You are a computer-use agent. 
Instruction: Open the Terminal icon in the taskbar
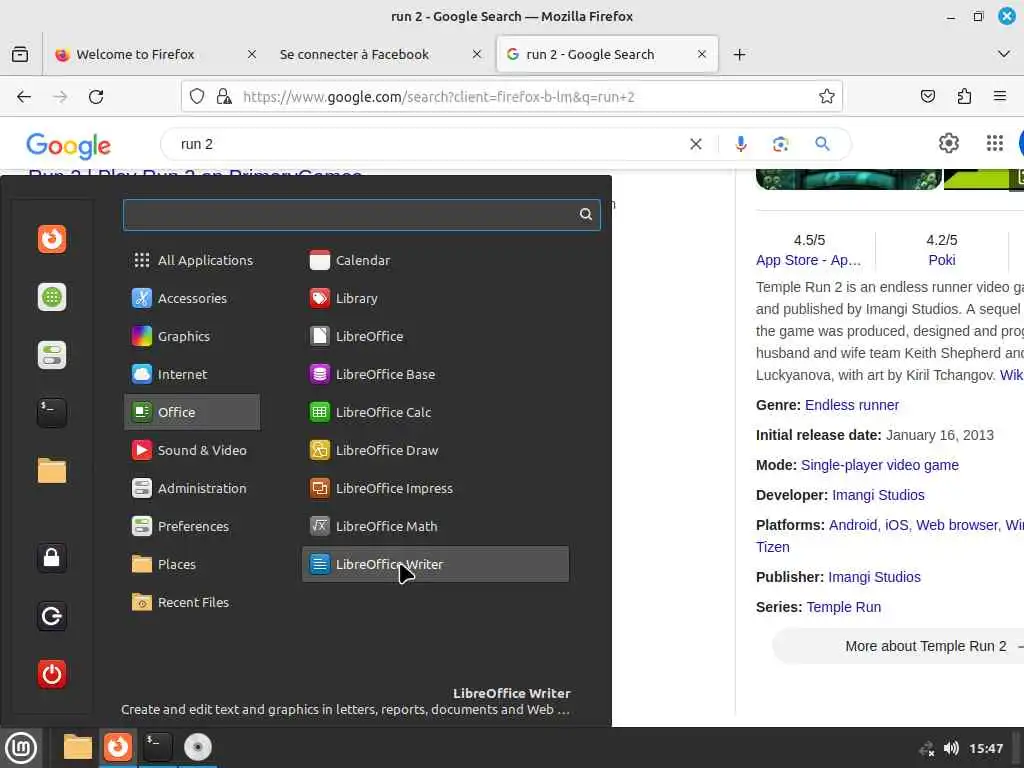[157, 747]
